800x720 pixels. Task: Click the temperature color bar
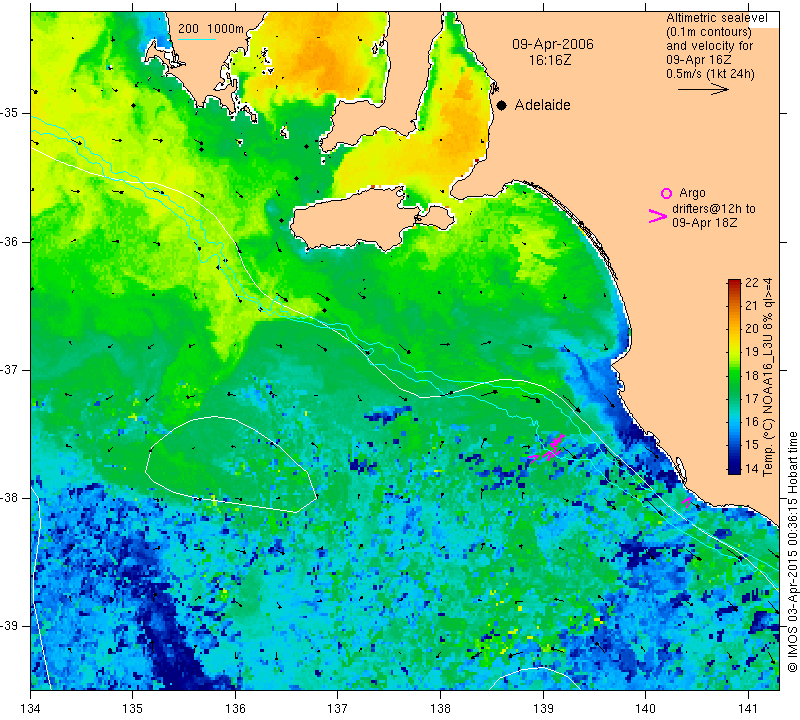(734, 377)
